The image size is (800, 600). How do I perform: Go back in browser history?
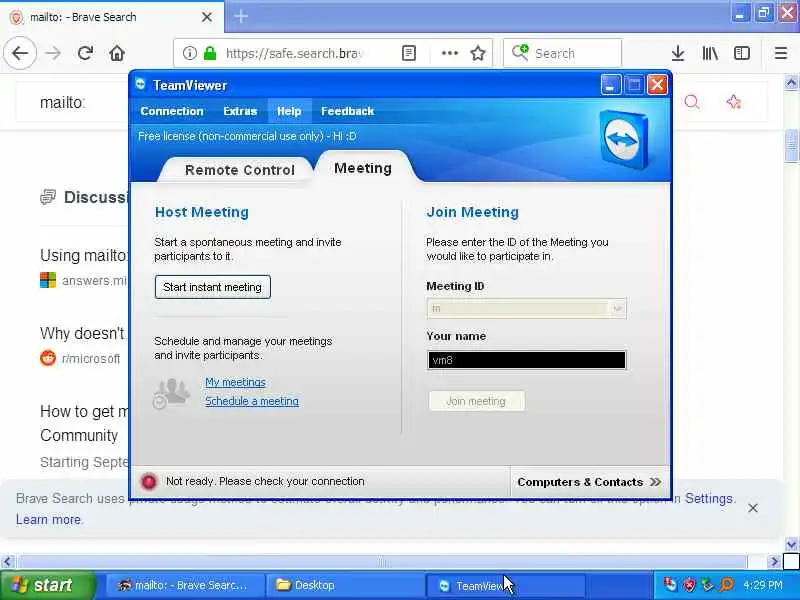pos(20,53)
